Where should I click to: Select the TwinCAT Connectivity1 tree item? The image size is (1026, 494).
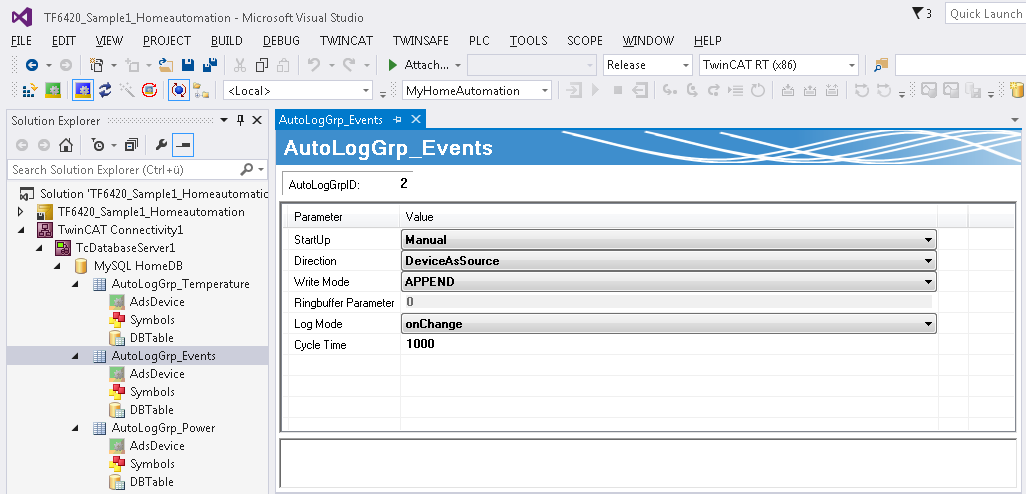tap(120, 230)
